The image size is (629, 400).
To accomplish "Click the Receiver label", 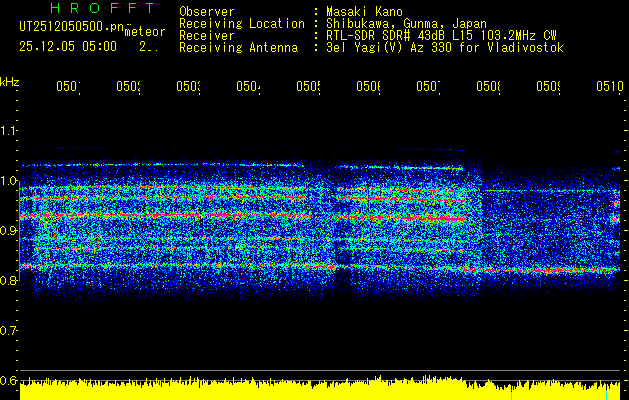I will pyautogui.click(x=207, y=36).
